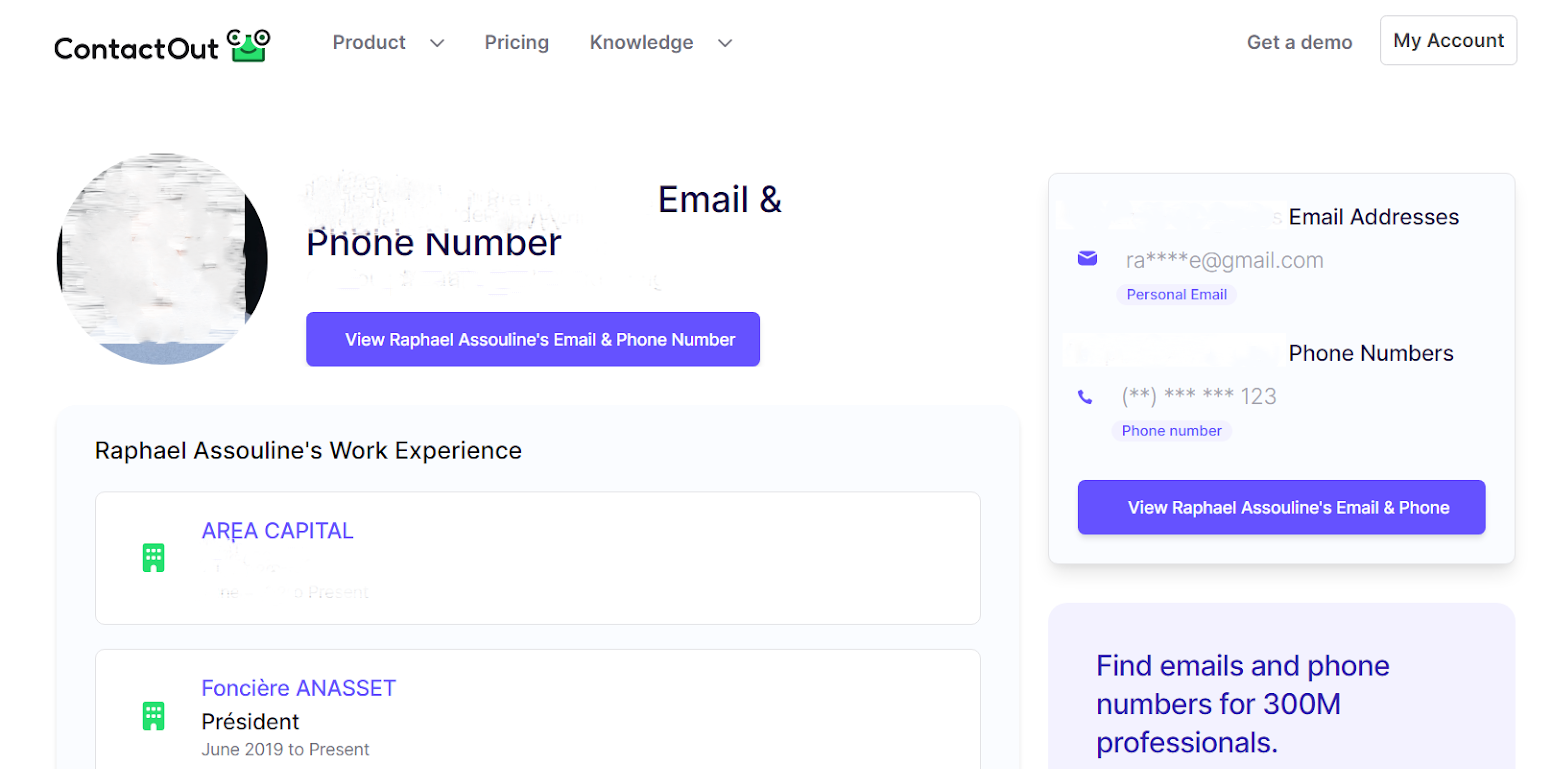Open the Foncière ANASSET company link

pos(299,688)
